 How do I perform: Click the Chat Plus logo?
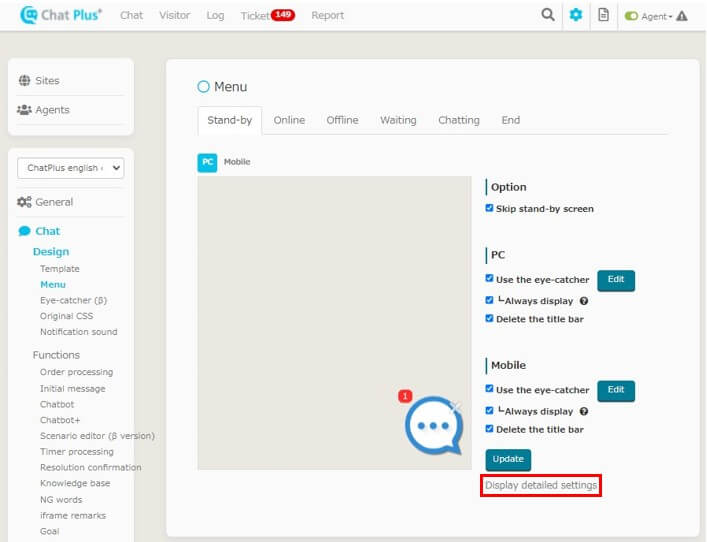pos(61,15)
